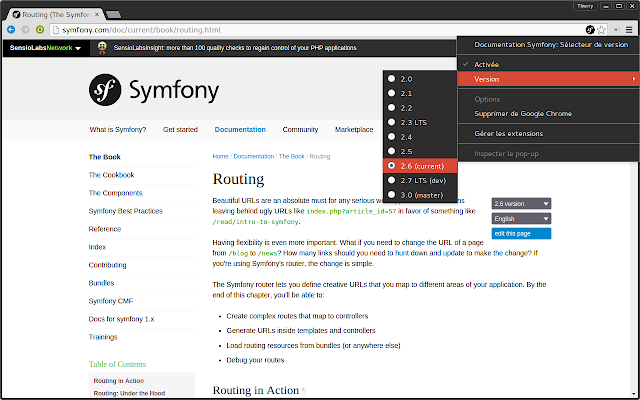Click the Home breadcrumb link
Viewport: 640px width, 400px height.
220,156
